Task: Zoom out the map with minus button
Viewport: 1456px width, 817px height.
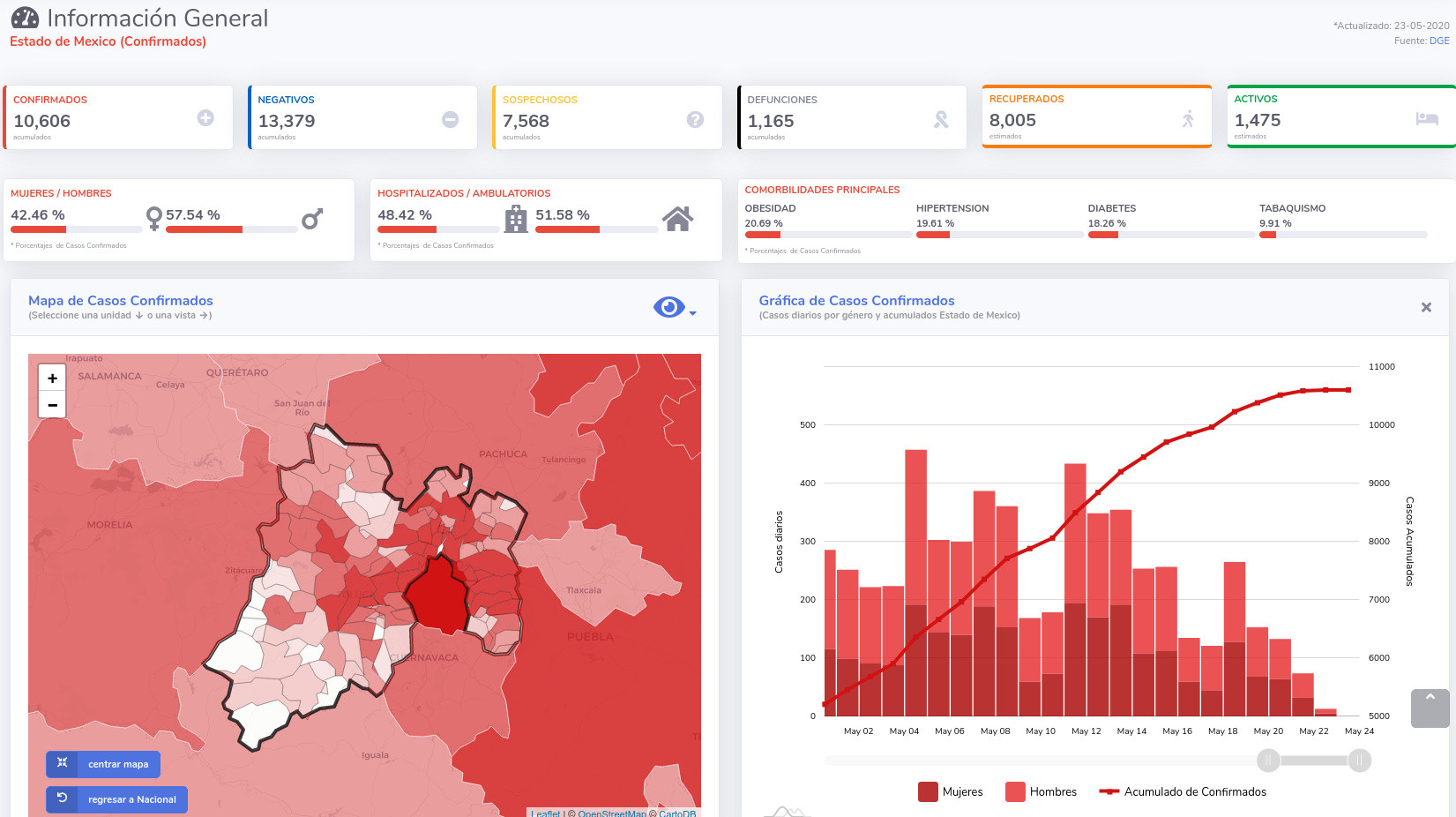Action: pos(52,404)
